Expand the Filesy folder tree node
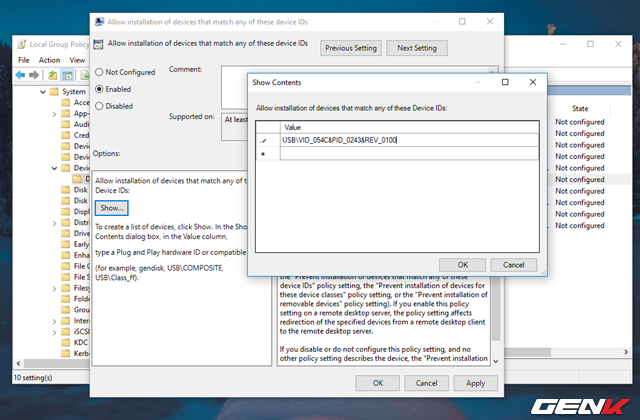Viewport: 640px width, 420px height. (53, 288)
